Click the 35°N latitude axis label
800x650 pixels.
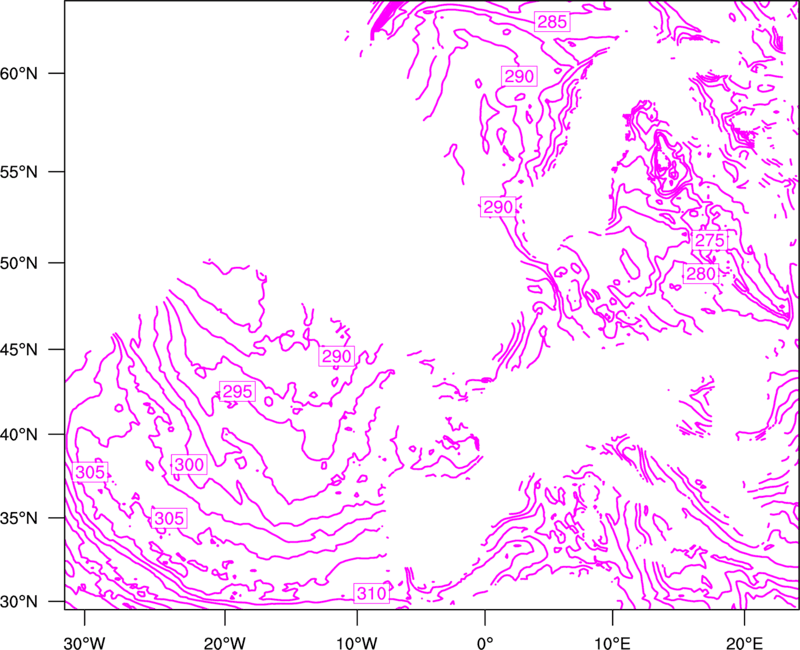[19, 518]
